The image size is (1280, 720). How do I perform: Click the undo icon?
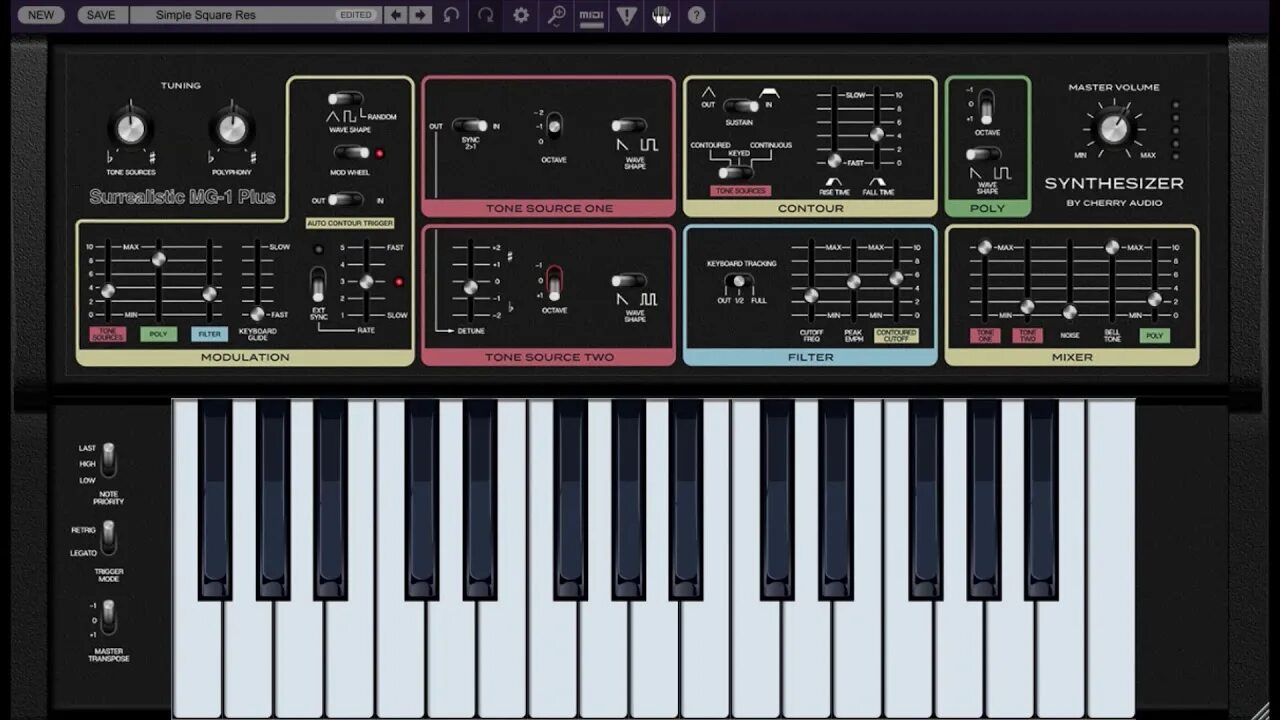pyautogui.click(x=452, y=15)
